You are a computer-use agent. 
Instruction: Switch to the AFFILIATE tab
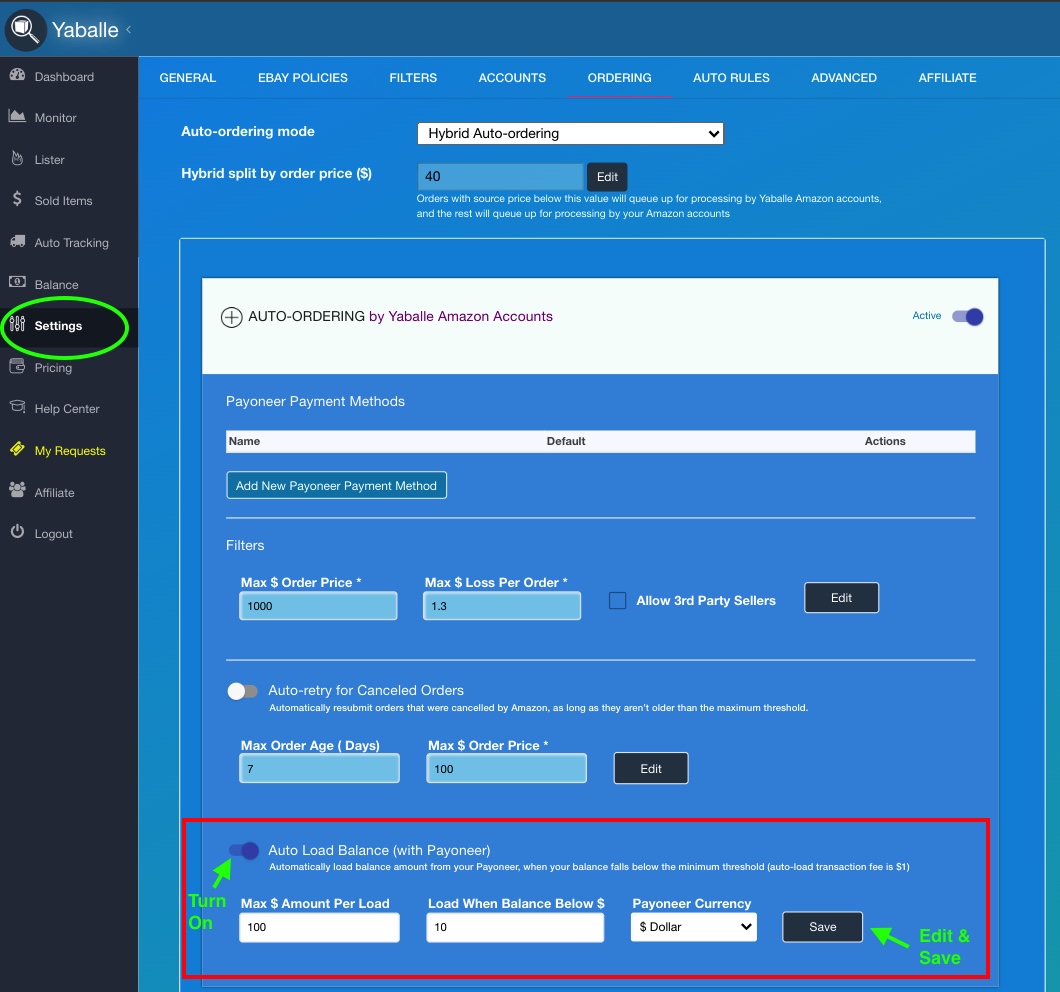point(948,78)
